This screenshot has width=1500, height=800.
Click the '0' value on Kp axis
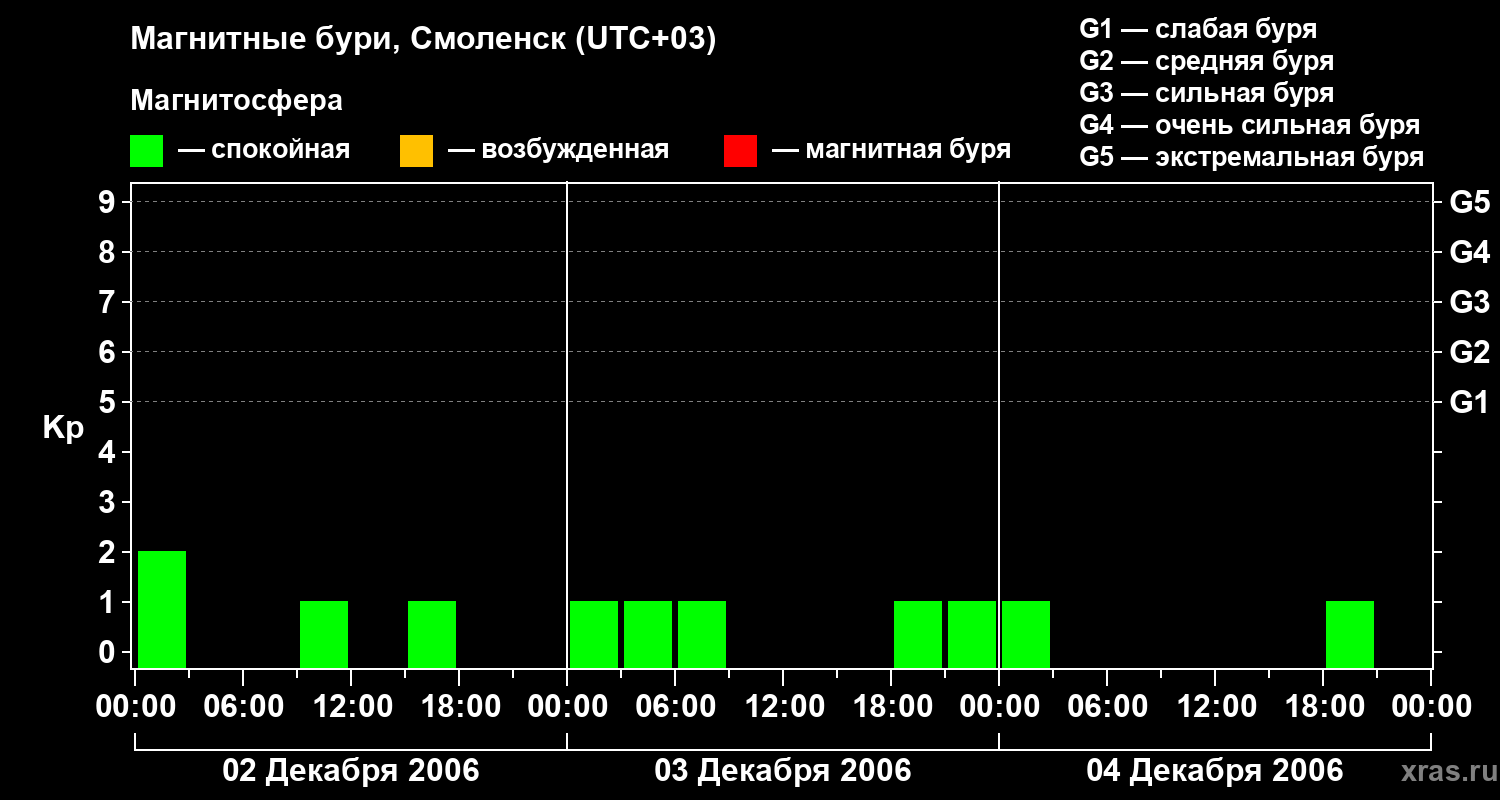109,652
